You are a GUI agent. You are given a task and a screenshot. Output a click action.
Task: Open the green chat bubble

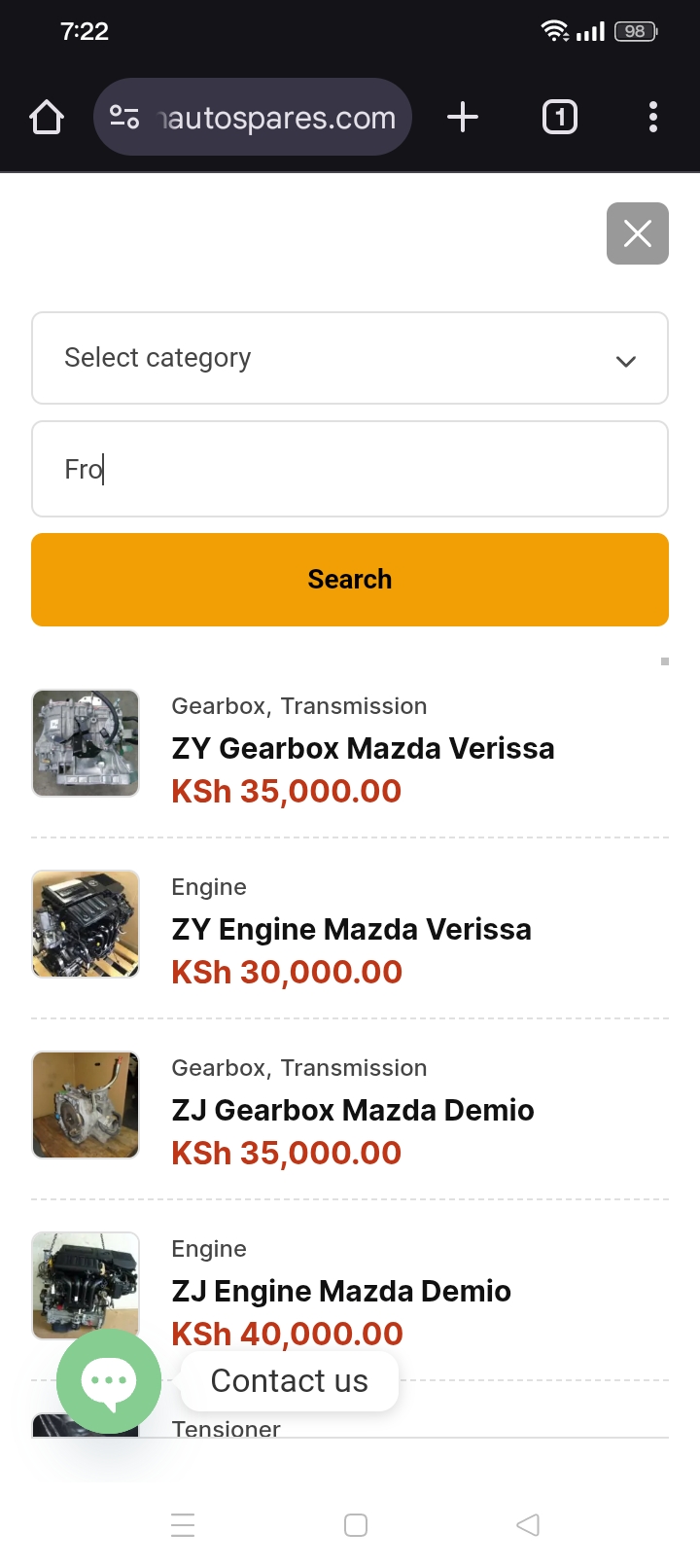[109, 1381]
